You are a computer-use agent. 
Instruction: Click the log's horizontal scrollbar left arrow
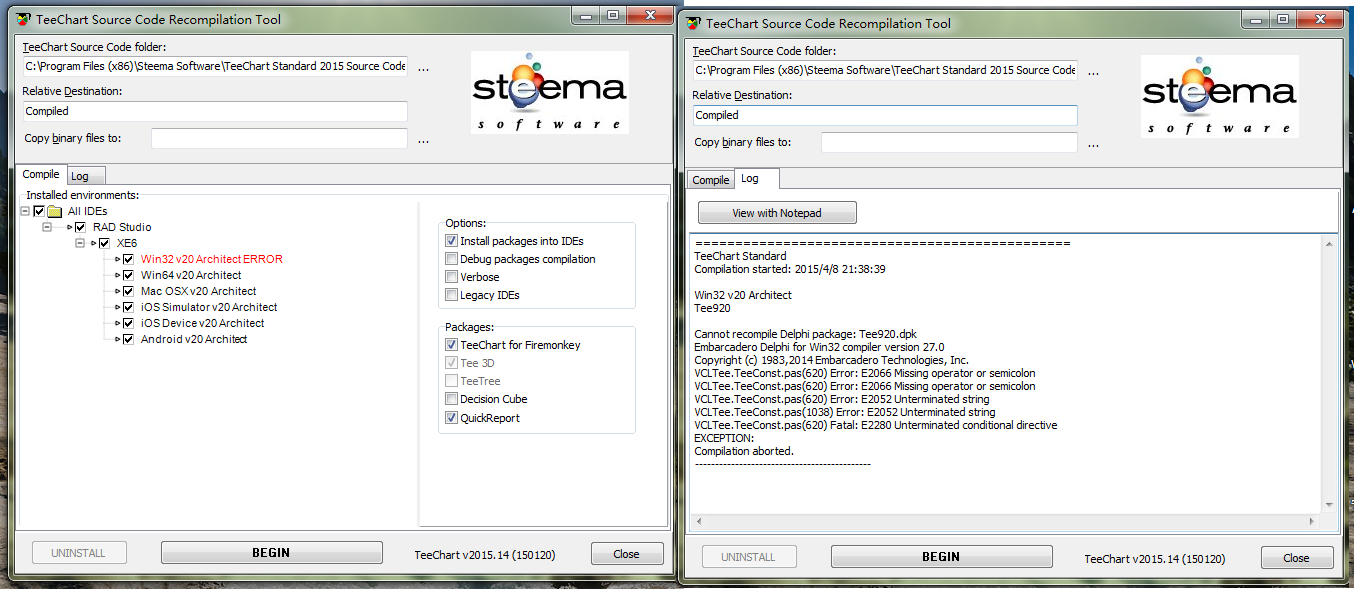(x=699, y=522)
